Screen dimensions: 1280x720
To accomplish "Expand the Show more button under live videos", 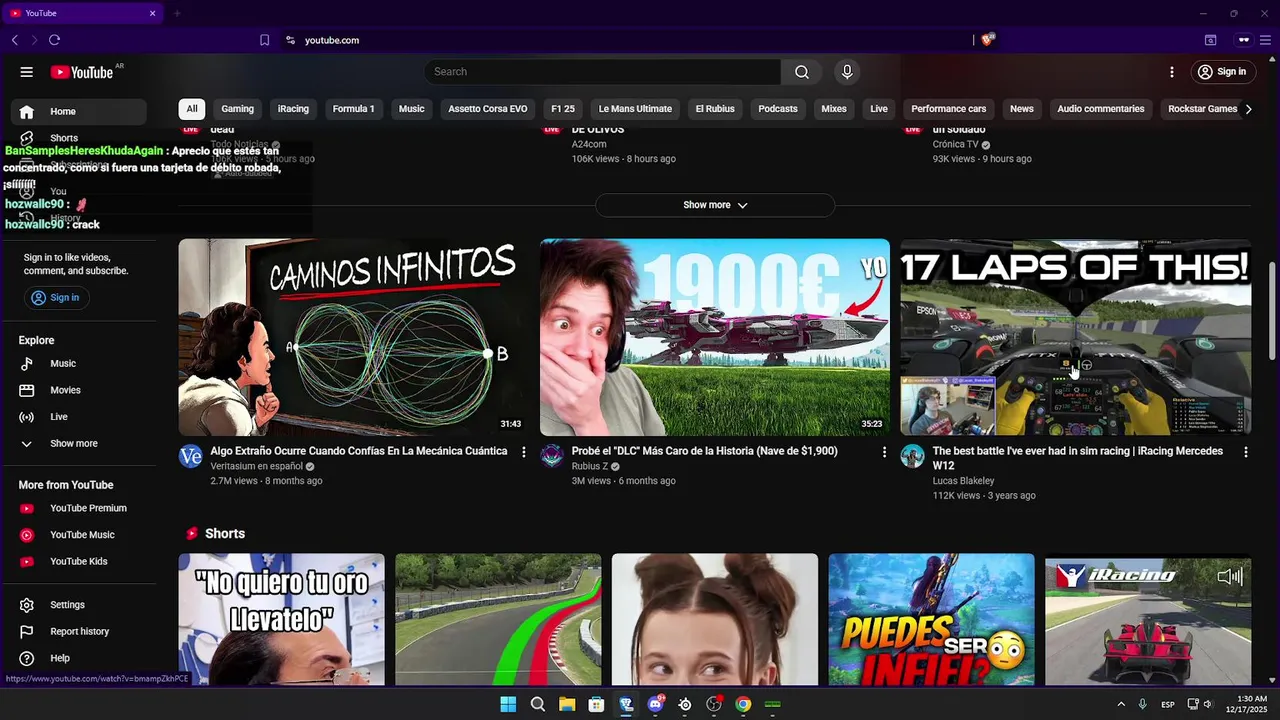I will point(715,205).
